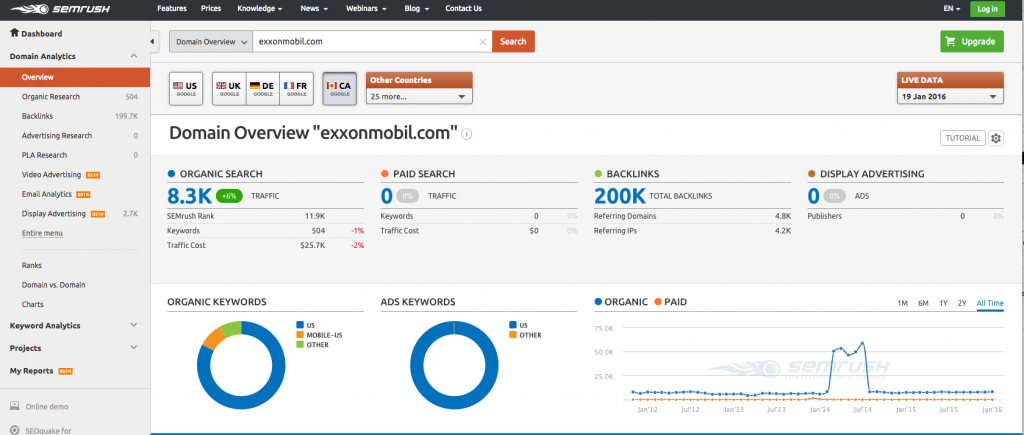The height and width of the screenshot is (435, 1024).
Task: Select 6M chart time range
Action: point(923,303)
